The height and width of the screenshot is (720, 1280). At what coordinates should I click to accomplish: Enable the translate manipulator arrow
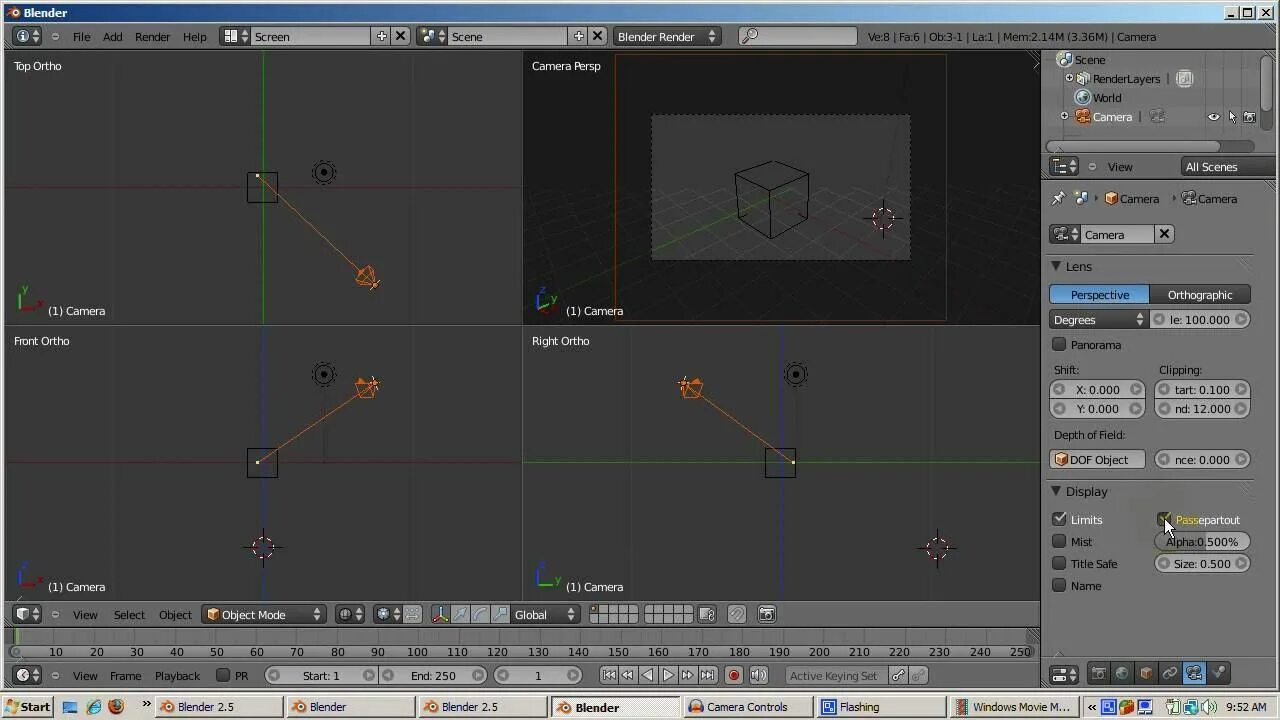460,614
